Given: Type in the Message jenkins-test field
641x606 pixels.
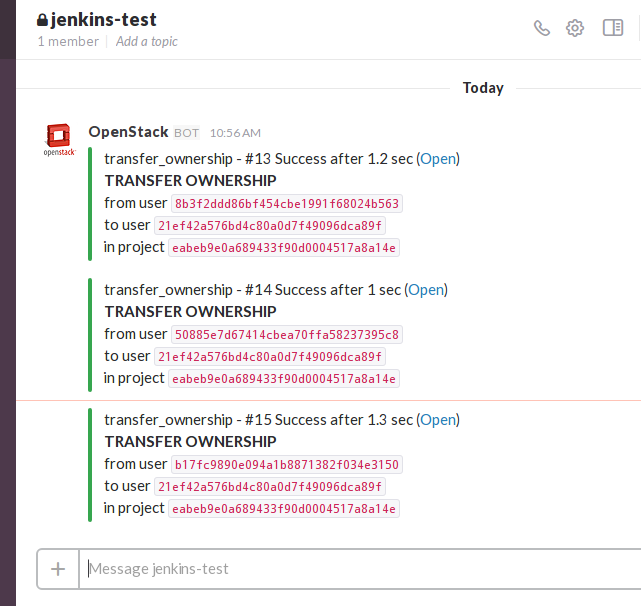Looking at the screenshot, I should [360, 569].
